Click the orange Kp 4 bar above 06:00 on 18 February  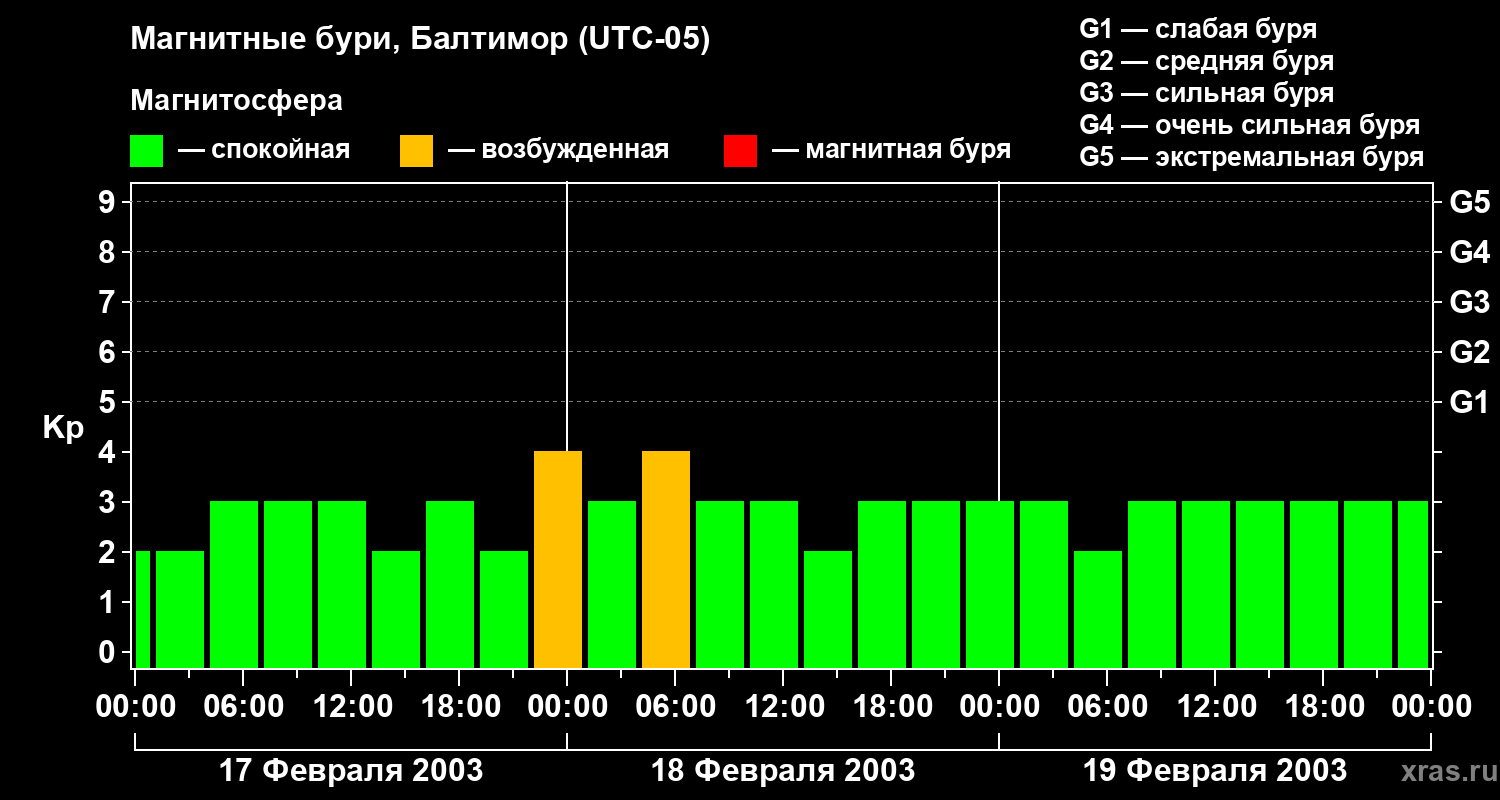(x=666, y=560)
